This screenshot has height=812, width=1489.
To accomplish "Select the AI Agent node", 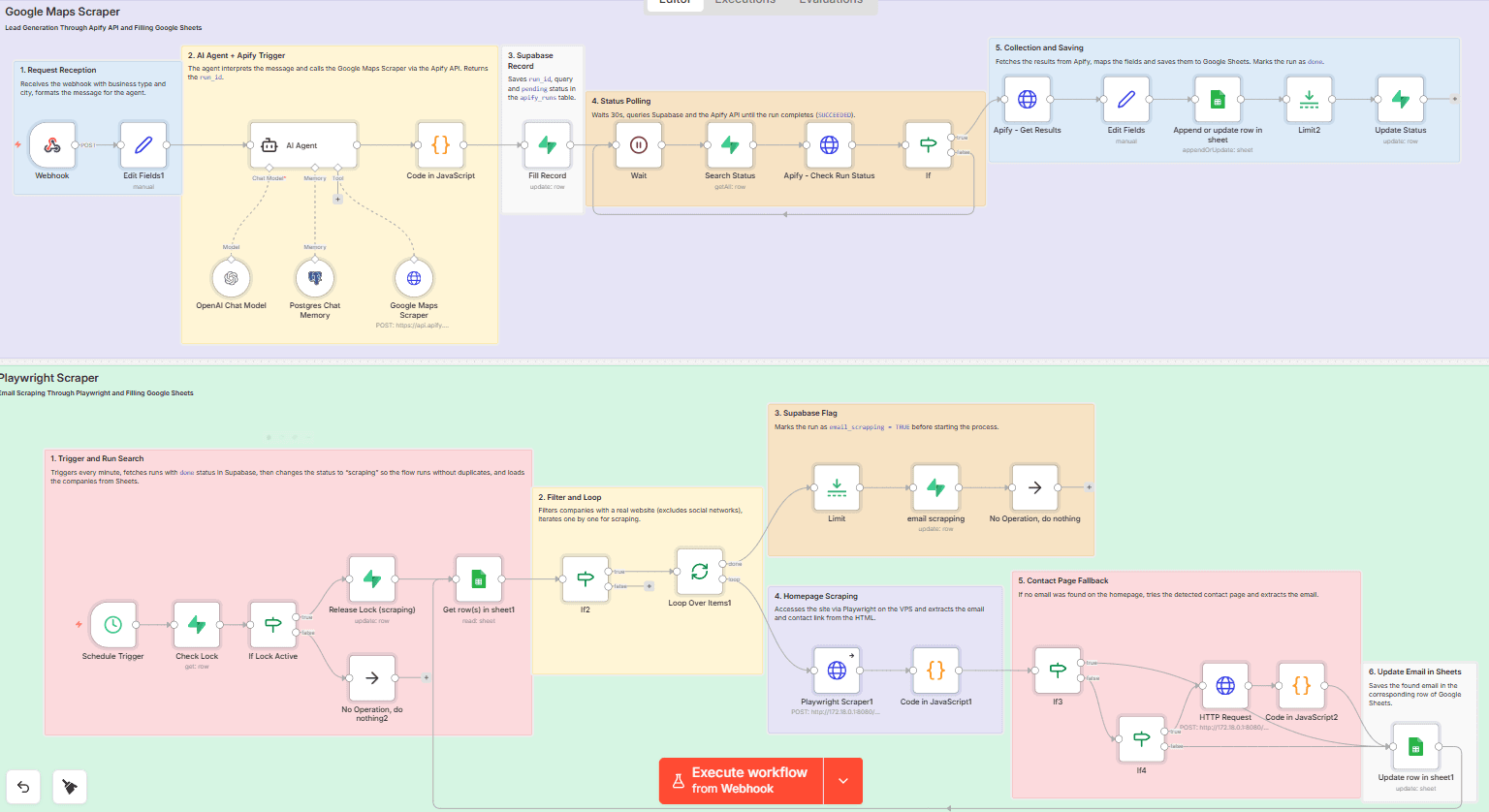I will point(303,145).
